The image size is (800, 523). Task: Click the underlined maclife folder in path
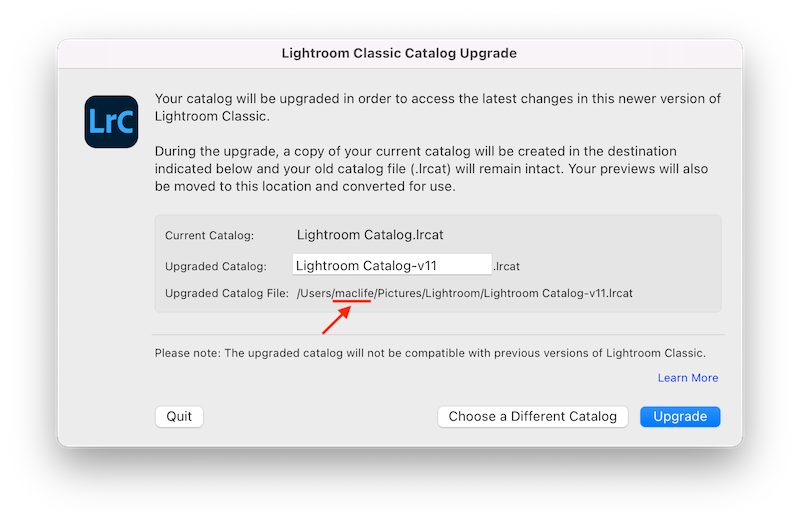pyautogui.click(x=353, y=293)
